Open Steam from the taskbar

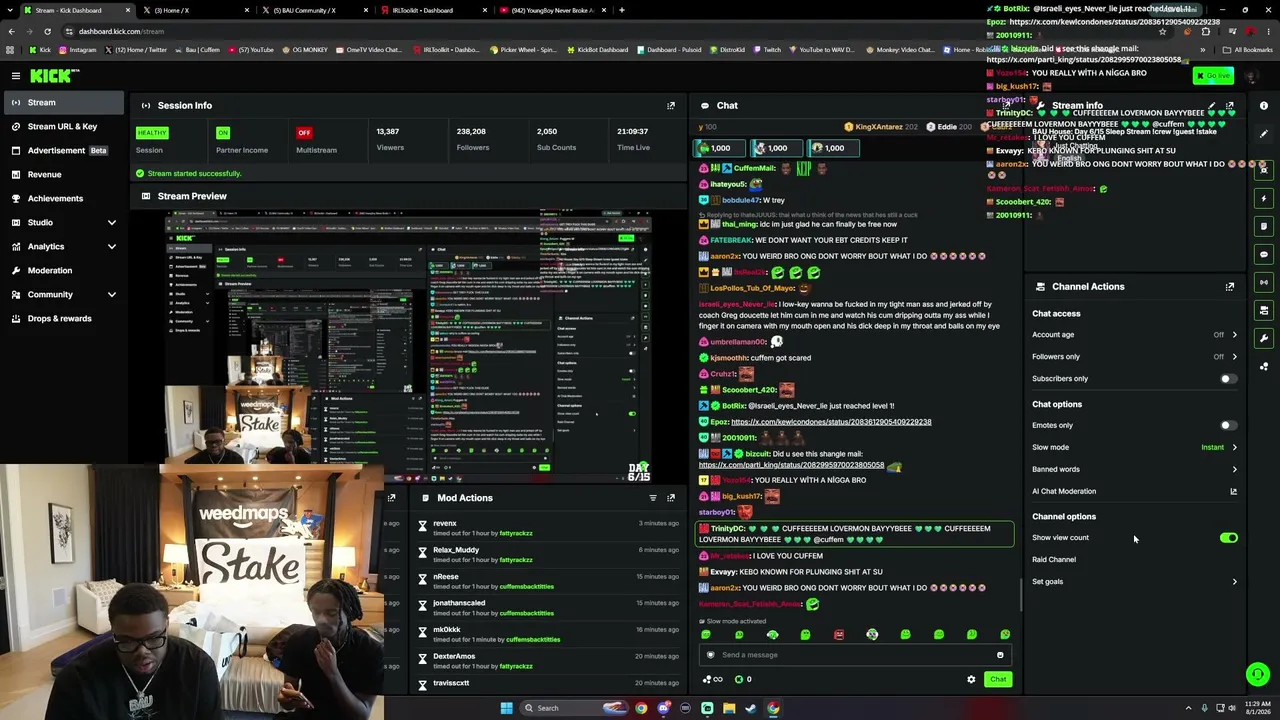pyautogui.click(x=751, y=708)
